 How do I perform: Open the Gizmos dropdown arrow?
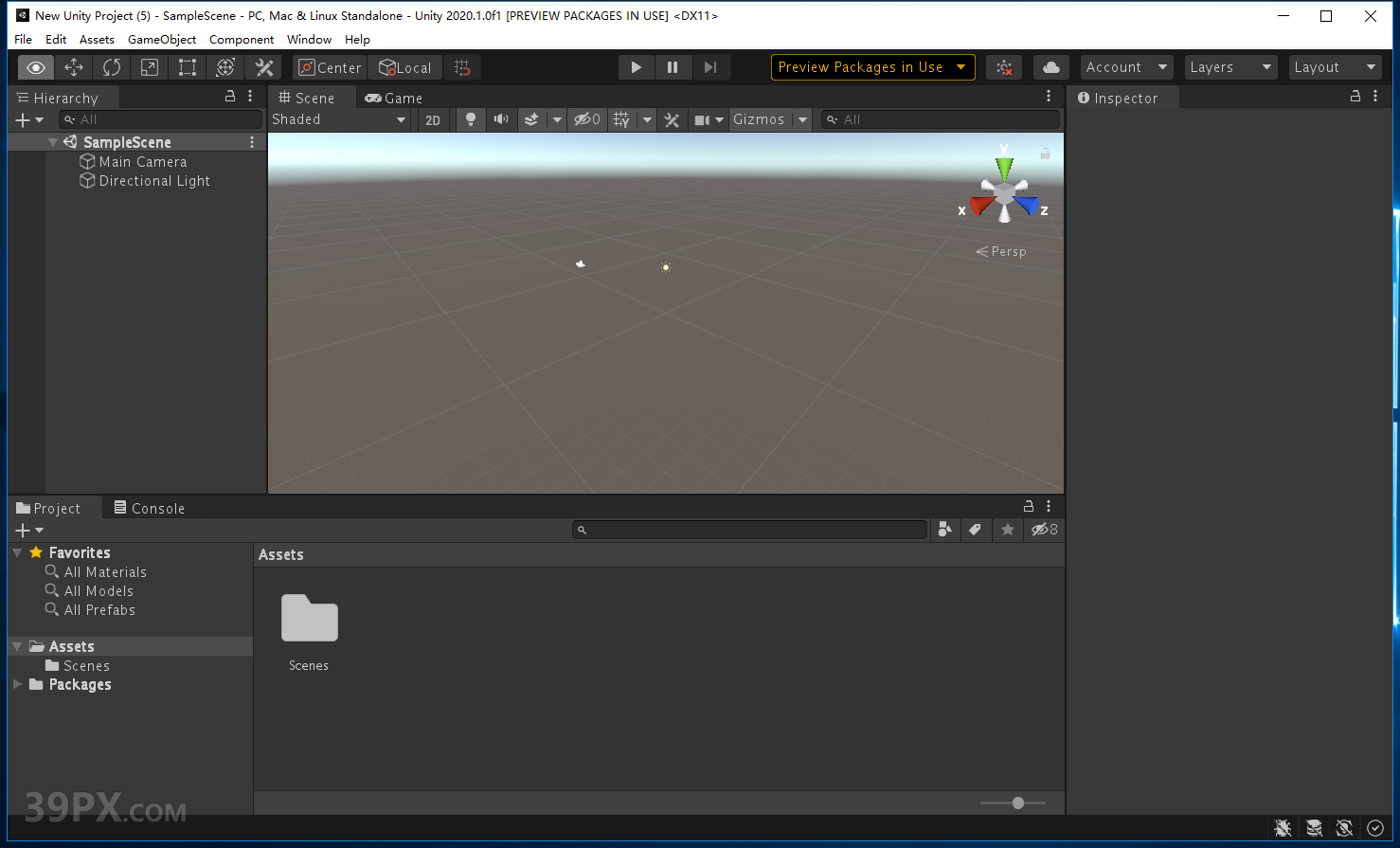[802, 119]
